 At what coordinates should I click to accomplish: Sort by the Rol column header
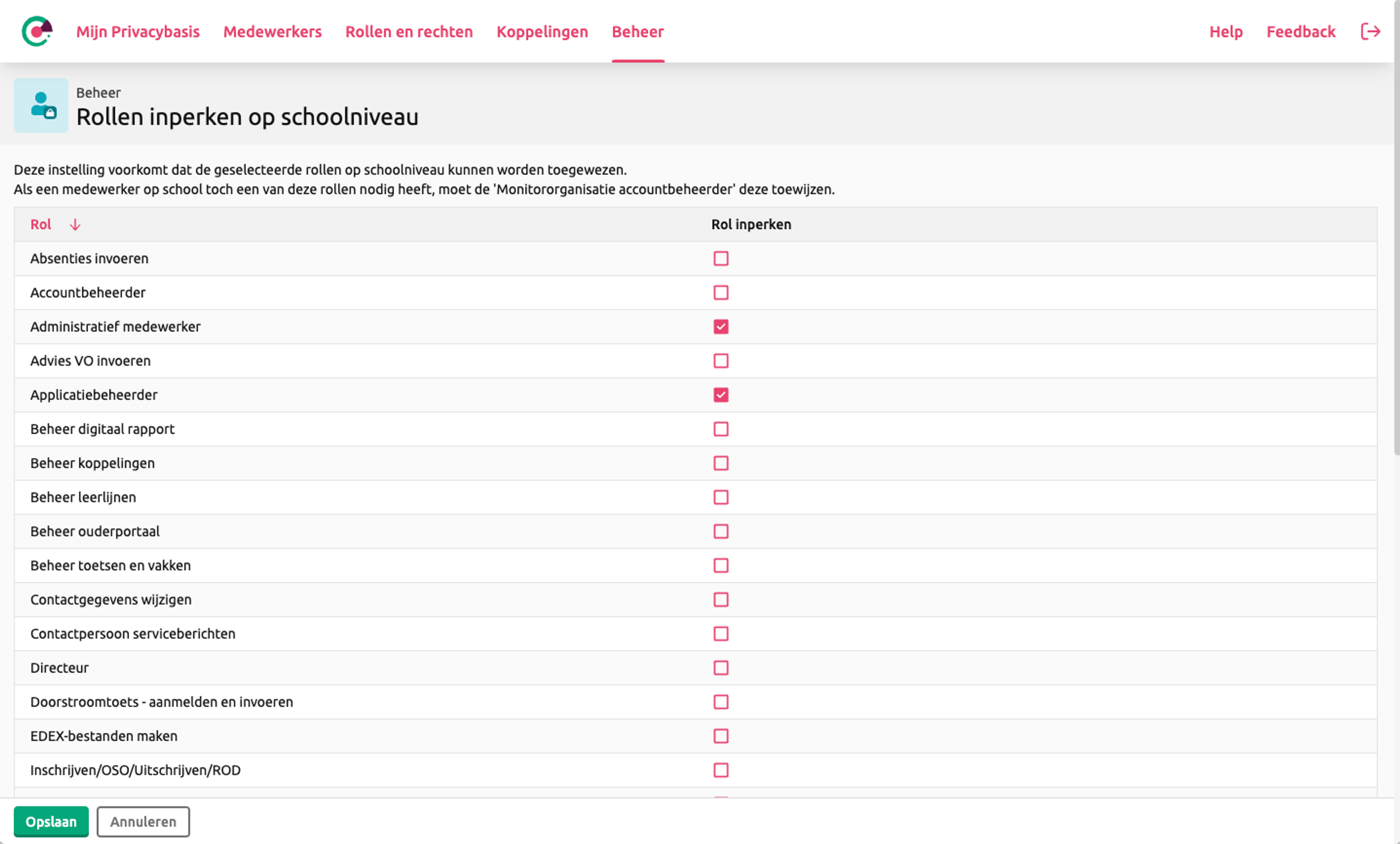coord(41,225)
